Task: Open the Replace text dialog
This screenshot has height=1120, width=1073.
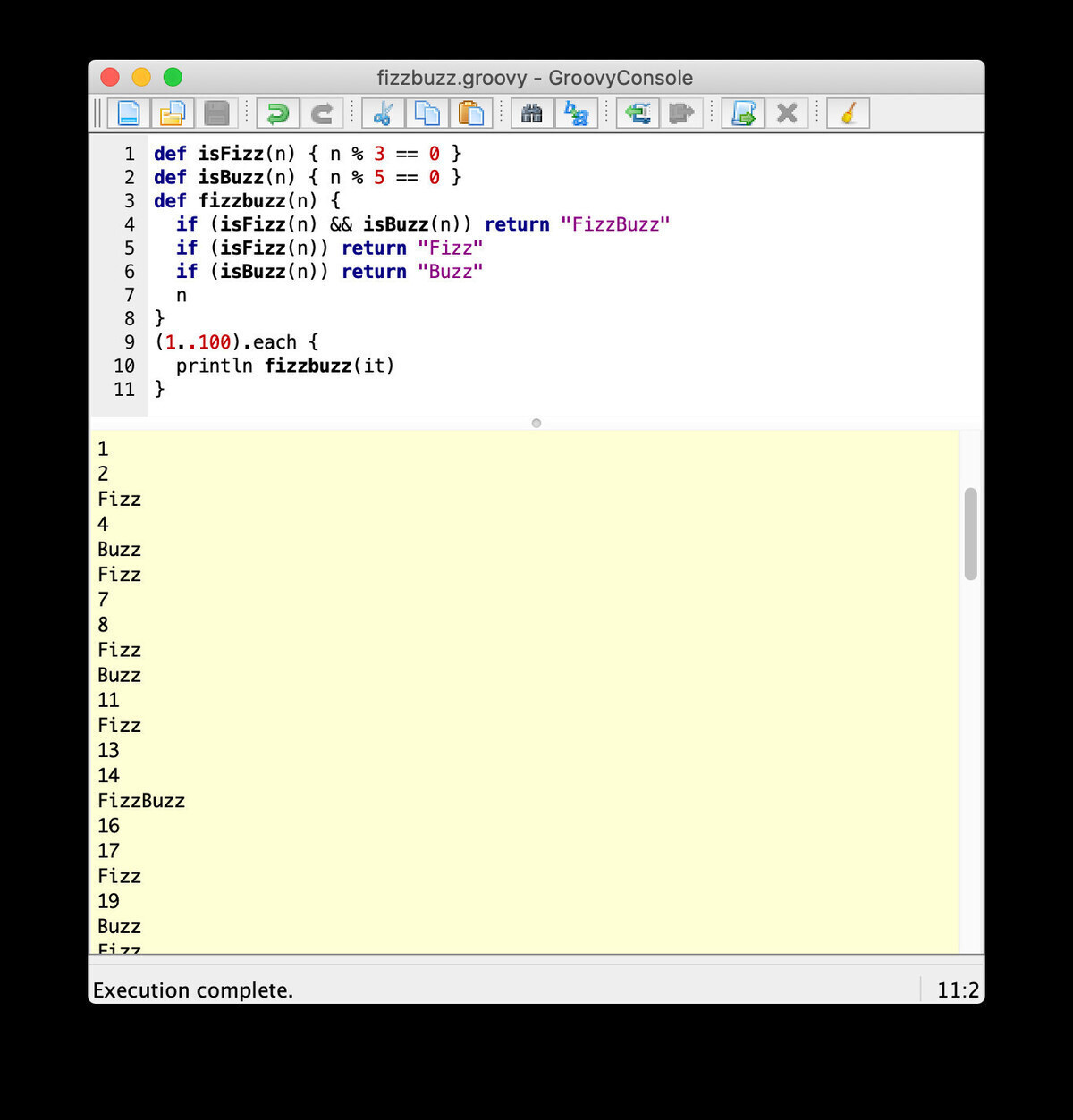Action: [576, 114]
